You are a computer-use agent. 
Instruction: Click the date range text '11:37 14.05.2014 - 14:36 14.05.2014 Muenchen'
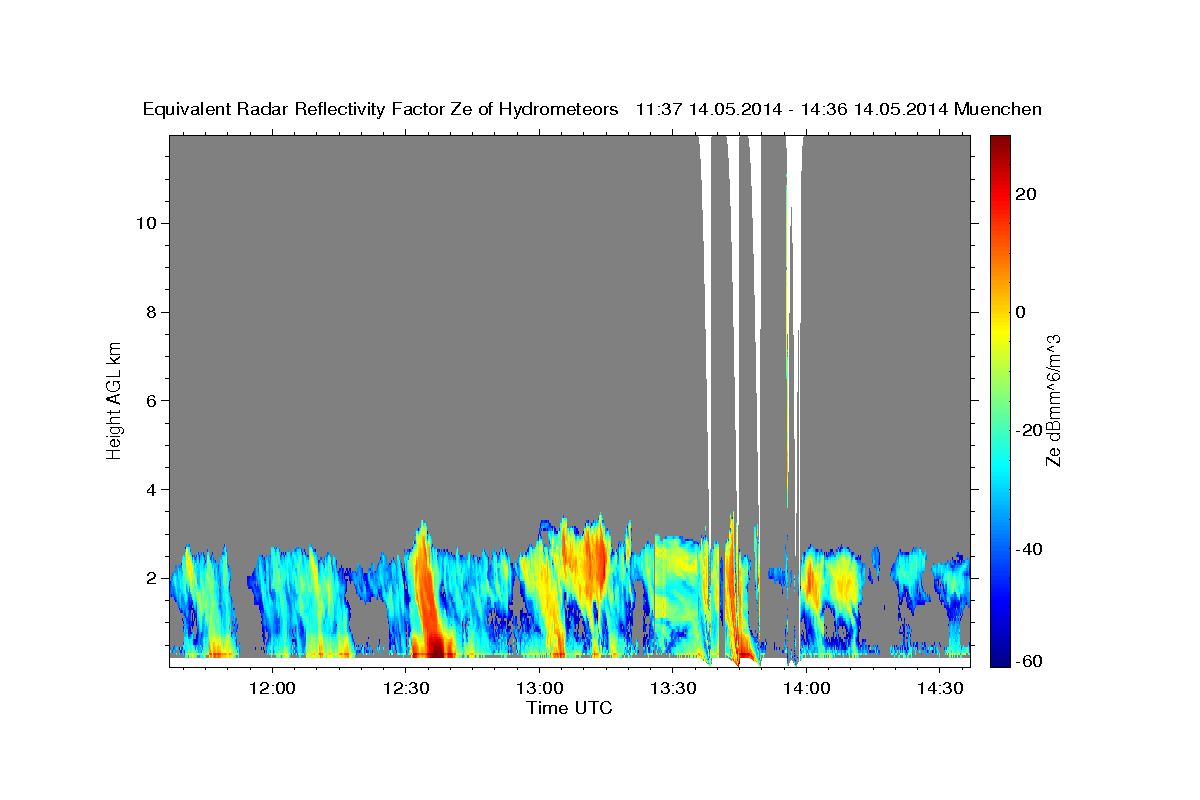coord(839,110)
